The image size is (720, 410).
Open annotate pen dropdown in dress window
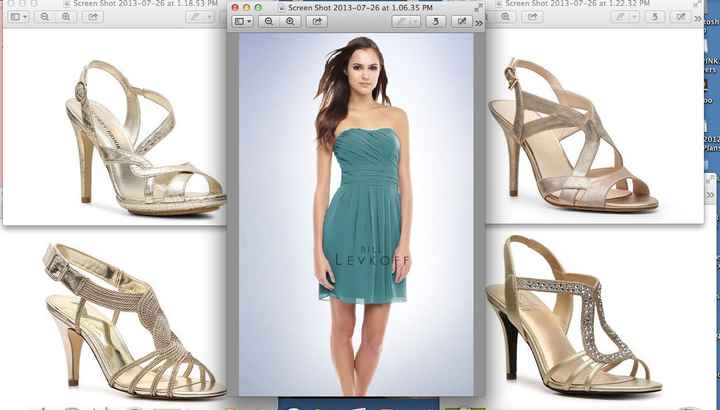405,21
